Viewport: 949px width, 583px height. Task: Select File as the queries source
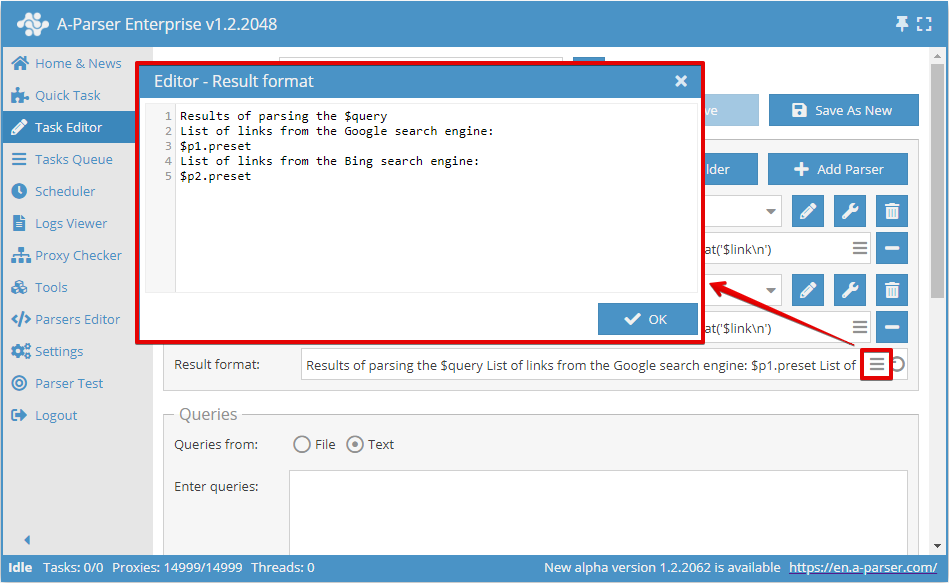pos(302,445)
